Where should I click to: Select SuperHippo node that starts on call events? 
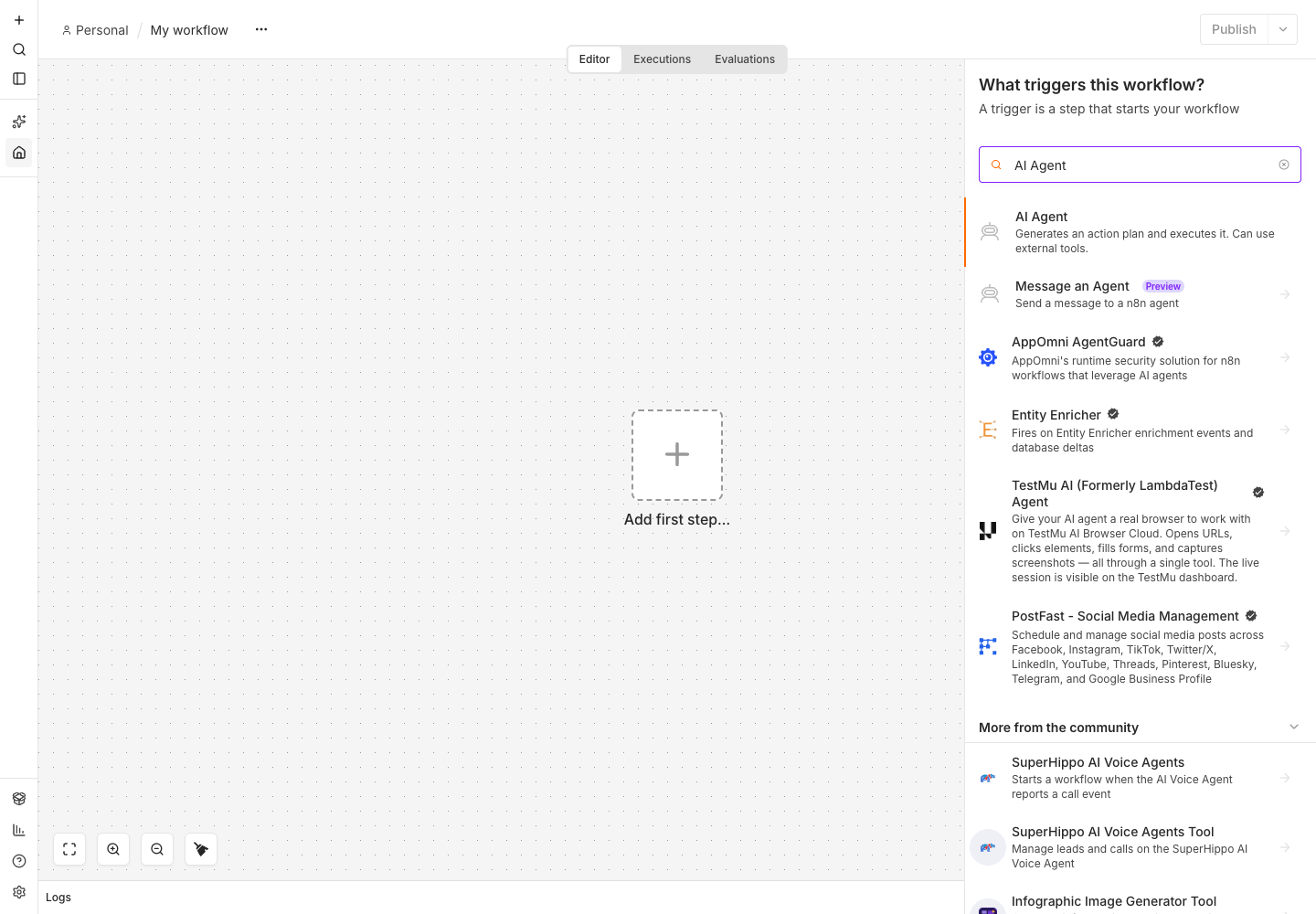pos(1140,778)
